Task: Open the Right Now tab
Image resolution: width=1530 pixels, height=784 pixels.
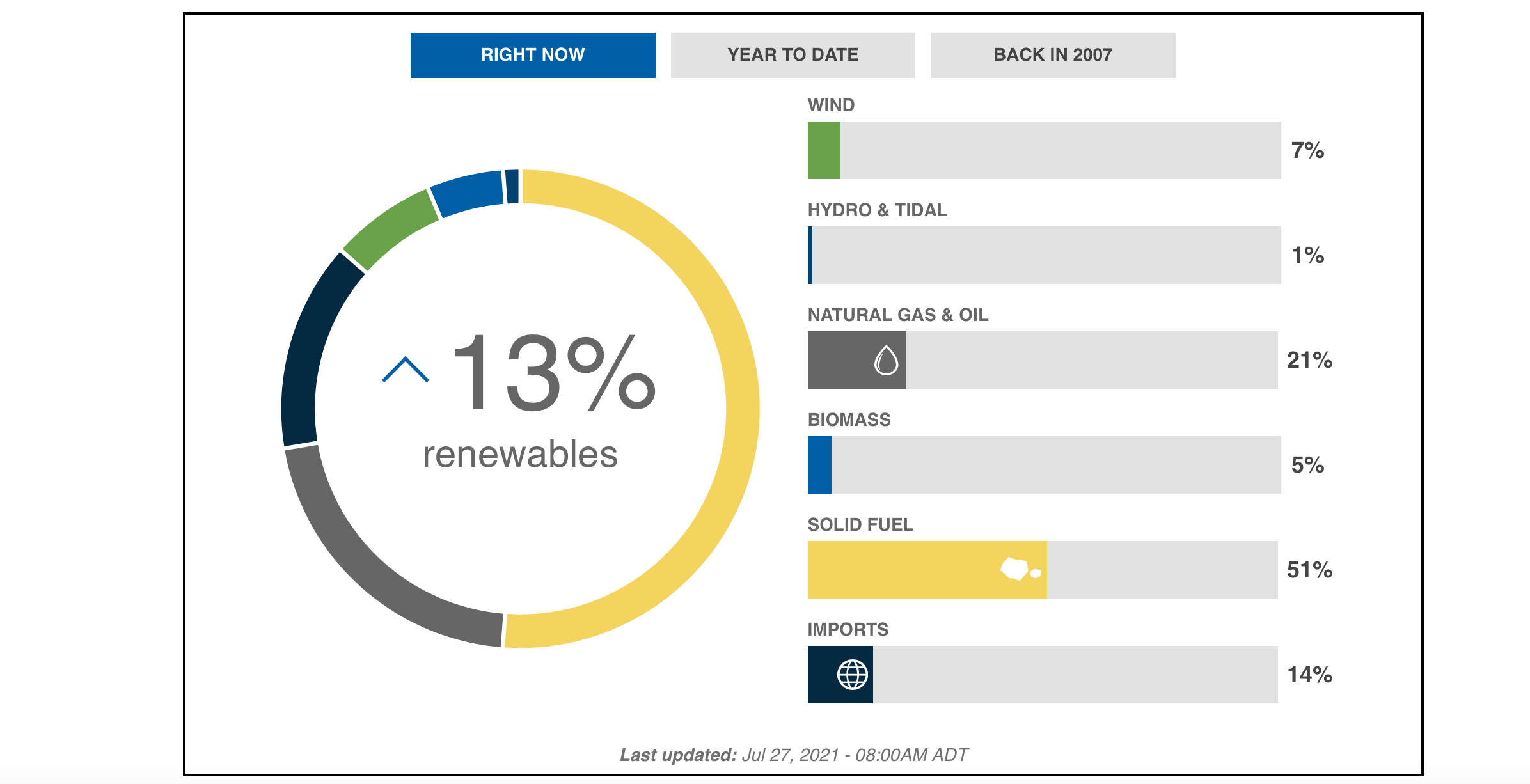Action: (x=533, y=55)
